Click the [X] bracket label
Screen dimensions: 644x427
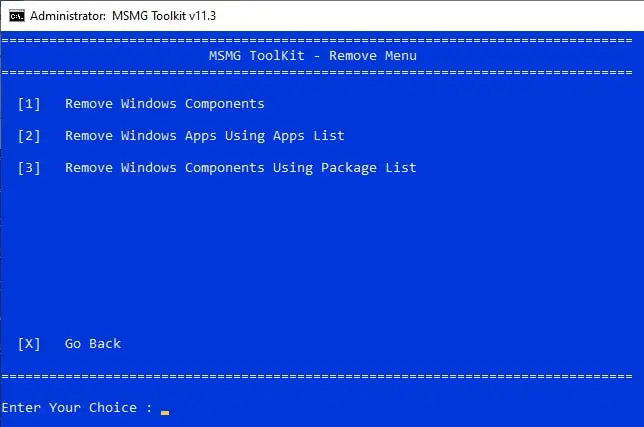tap(29, 344)
